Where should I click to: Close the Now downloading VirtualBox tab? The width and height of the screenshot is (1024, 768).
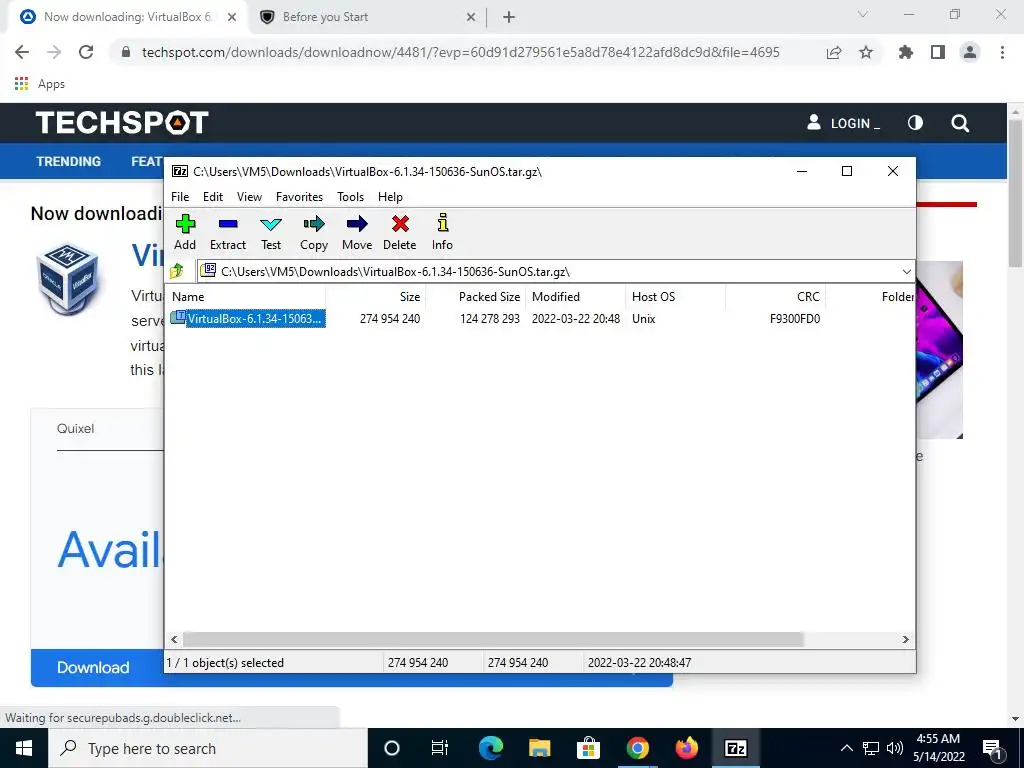click(232, 17)
